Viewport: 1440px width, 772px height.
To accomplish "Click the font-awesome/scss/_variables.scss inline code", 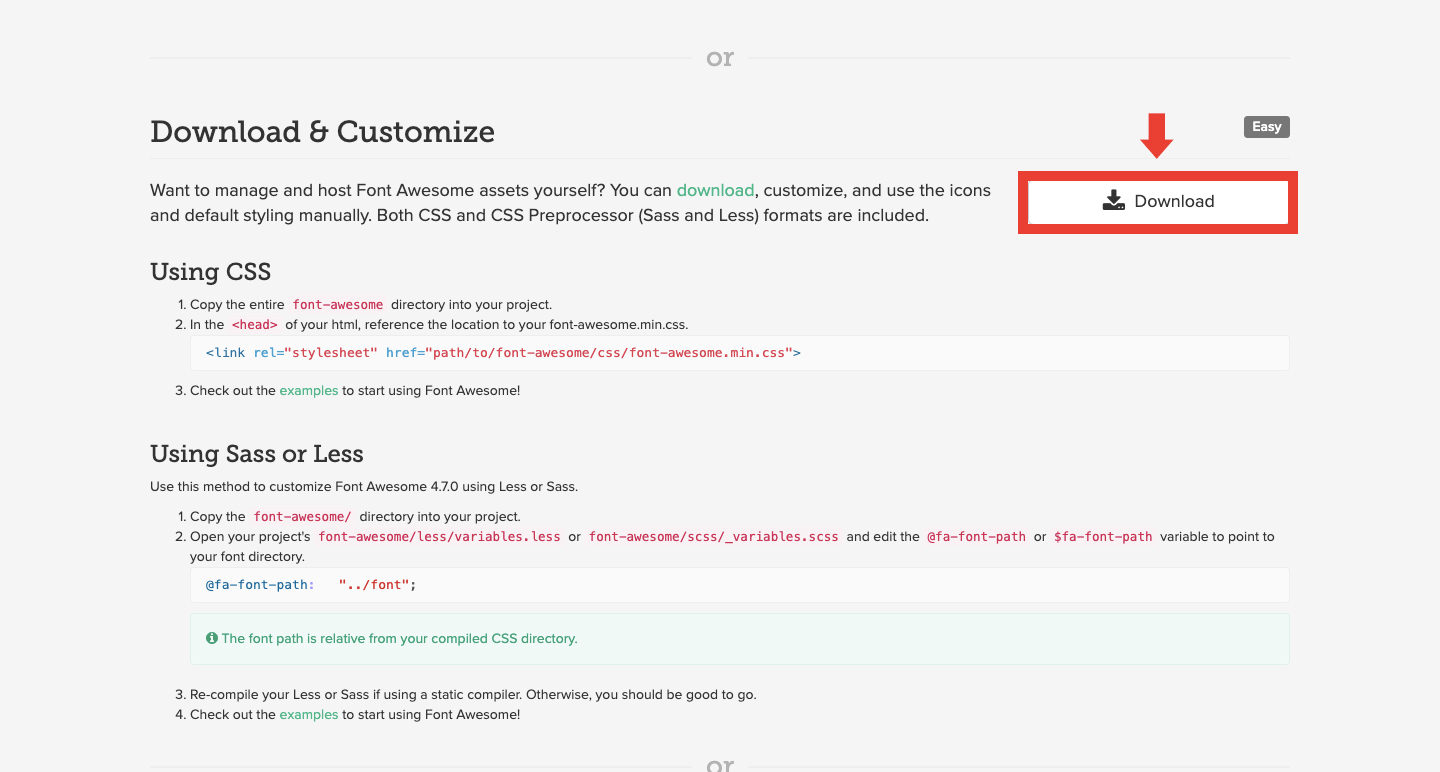I will (x=714, y=537).
